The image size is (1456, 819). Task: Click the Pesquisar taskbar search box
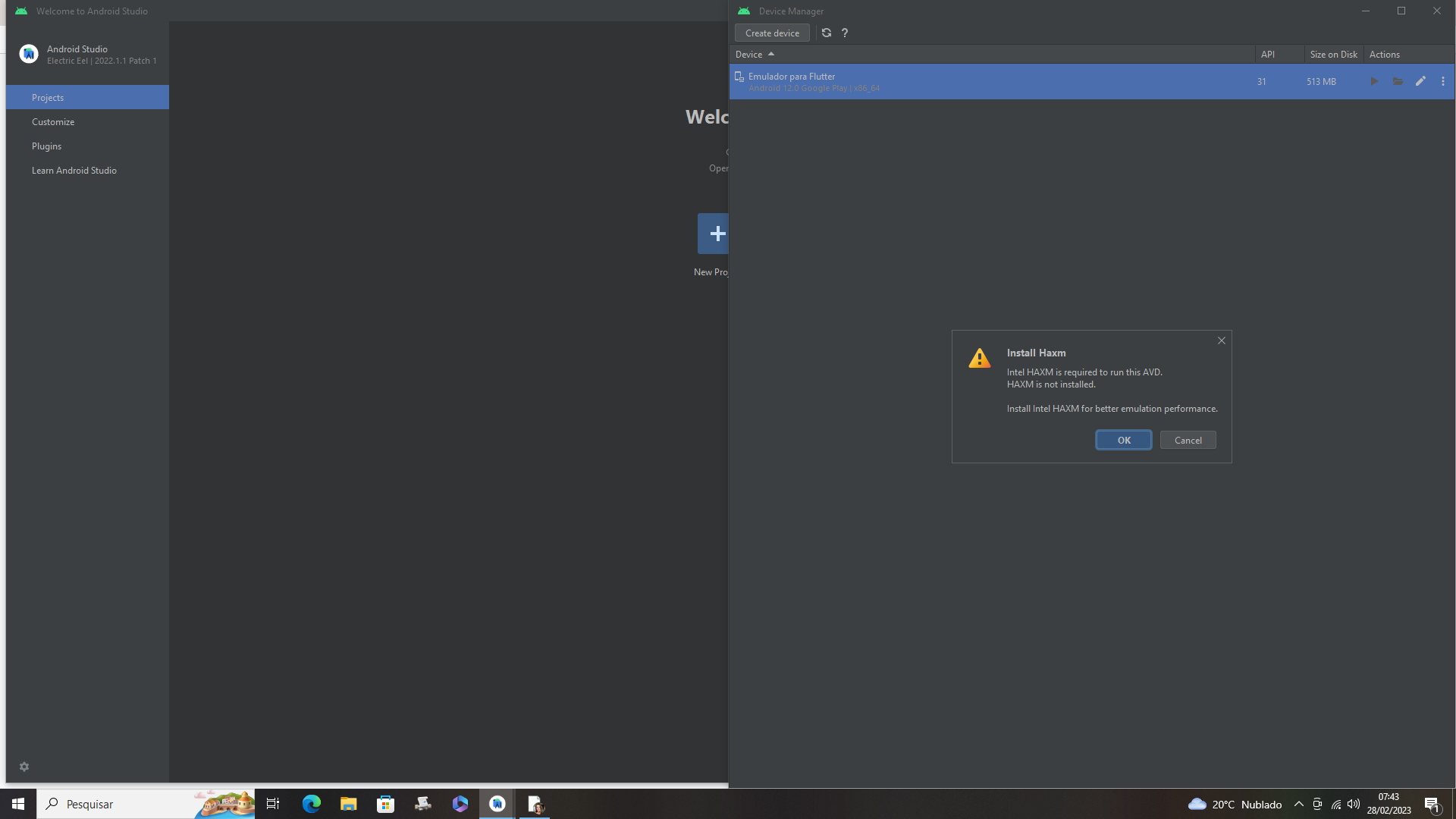(146, 804)
